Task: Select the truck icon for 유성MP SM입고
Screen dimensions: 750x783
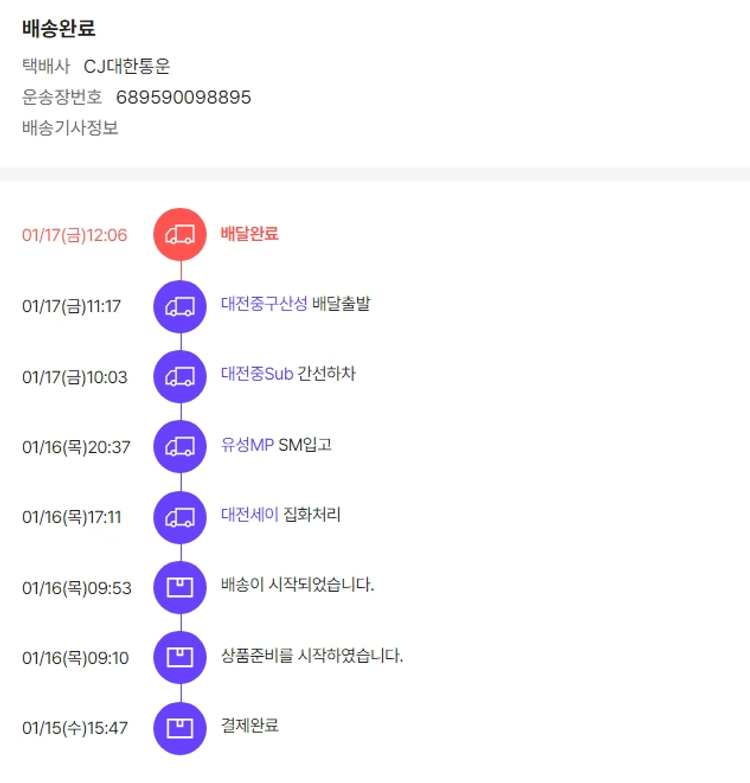Action: click(x=180, y=446)
